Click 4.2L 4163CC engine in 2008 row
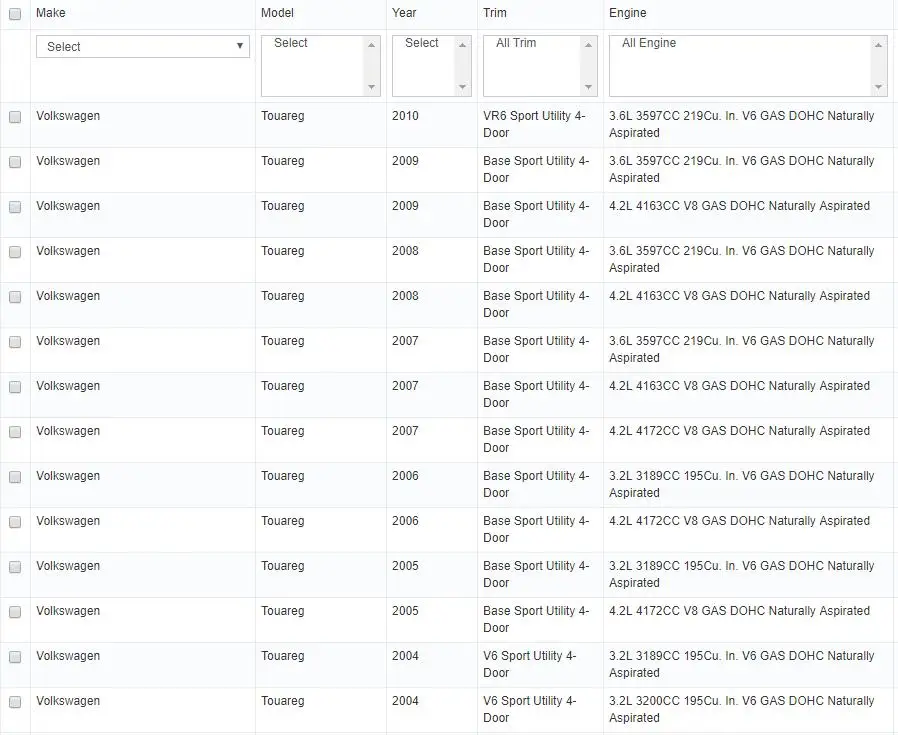898x735 pixels. point(739,296)
